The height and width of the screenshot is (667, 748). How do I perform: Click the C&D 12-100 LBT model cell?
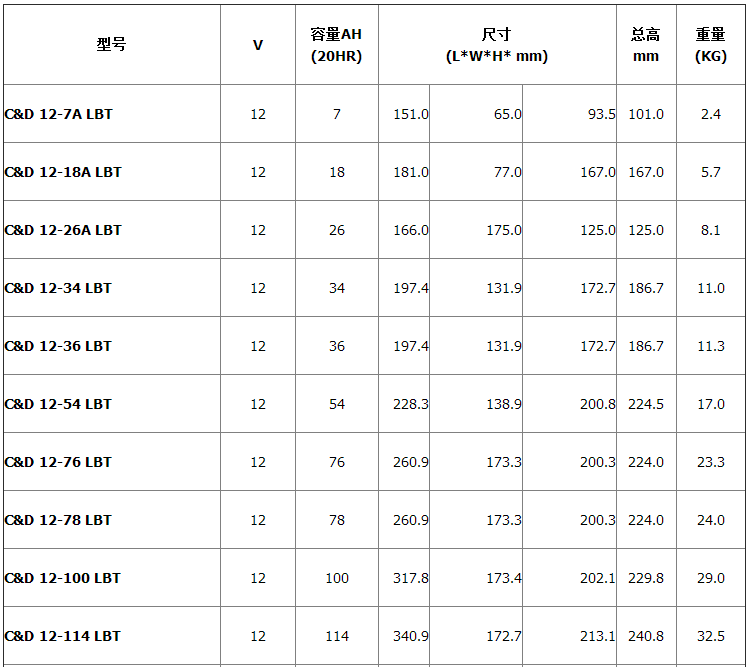[x=62, y=578]
